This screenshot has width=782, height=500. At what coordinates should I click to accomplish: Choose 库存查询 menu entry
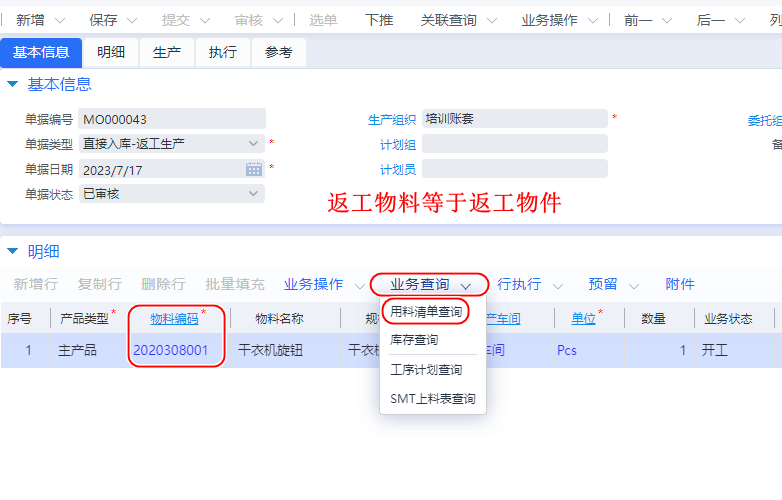(414, 340)
